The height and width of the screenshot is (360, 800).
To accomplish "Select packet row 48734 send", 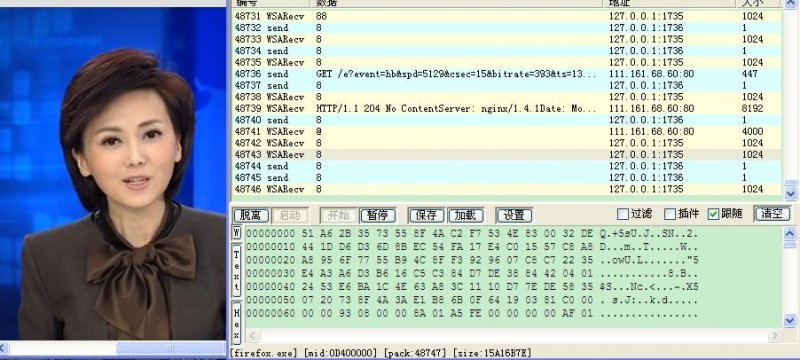I will pos(507,51).
